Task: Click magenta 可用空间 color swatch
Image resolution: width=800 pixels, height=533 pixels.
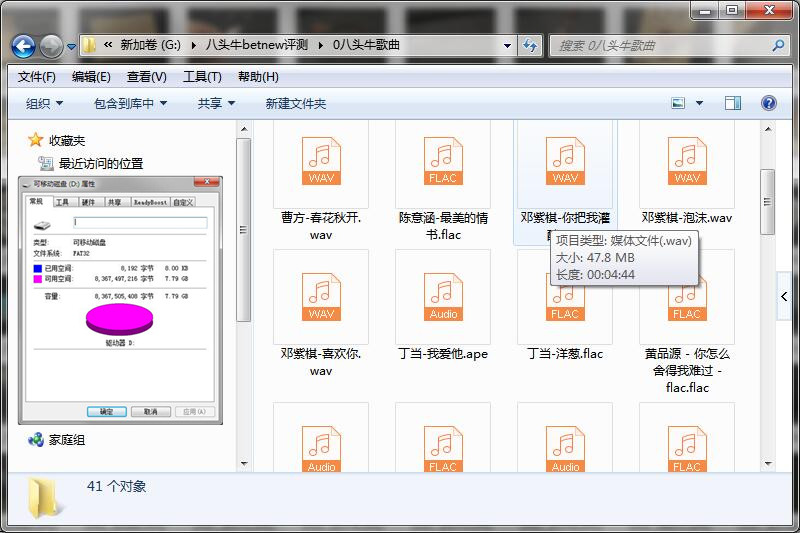Action: click(x=37, y=279)
